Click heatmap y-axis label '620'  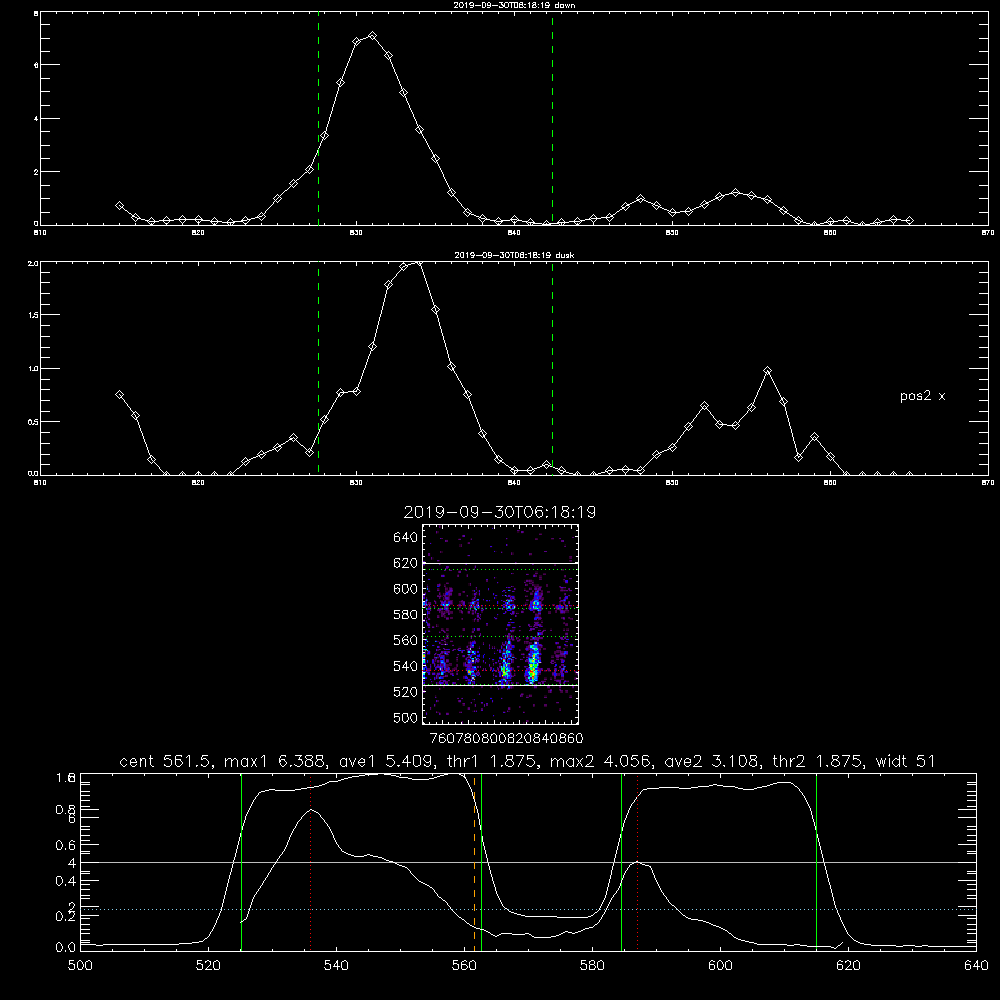(406, 563)
